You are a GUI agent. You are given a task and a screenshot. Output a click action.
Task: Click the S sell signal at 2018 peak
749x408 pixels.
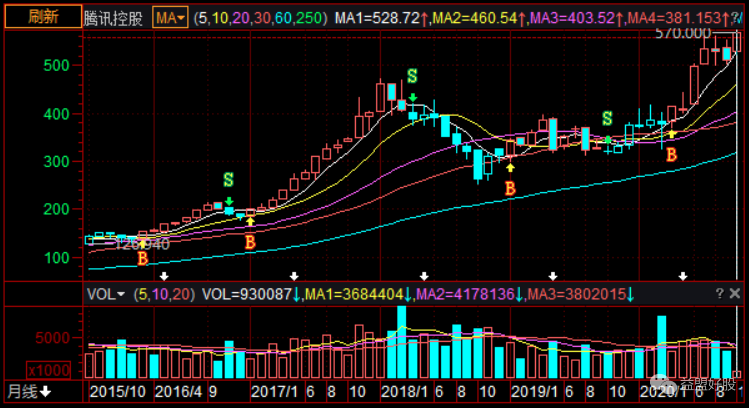(412, 77)
